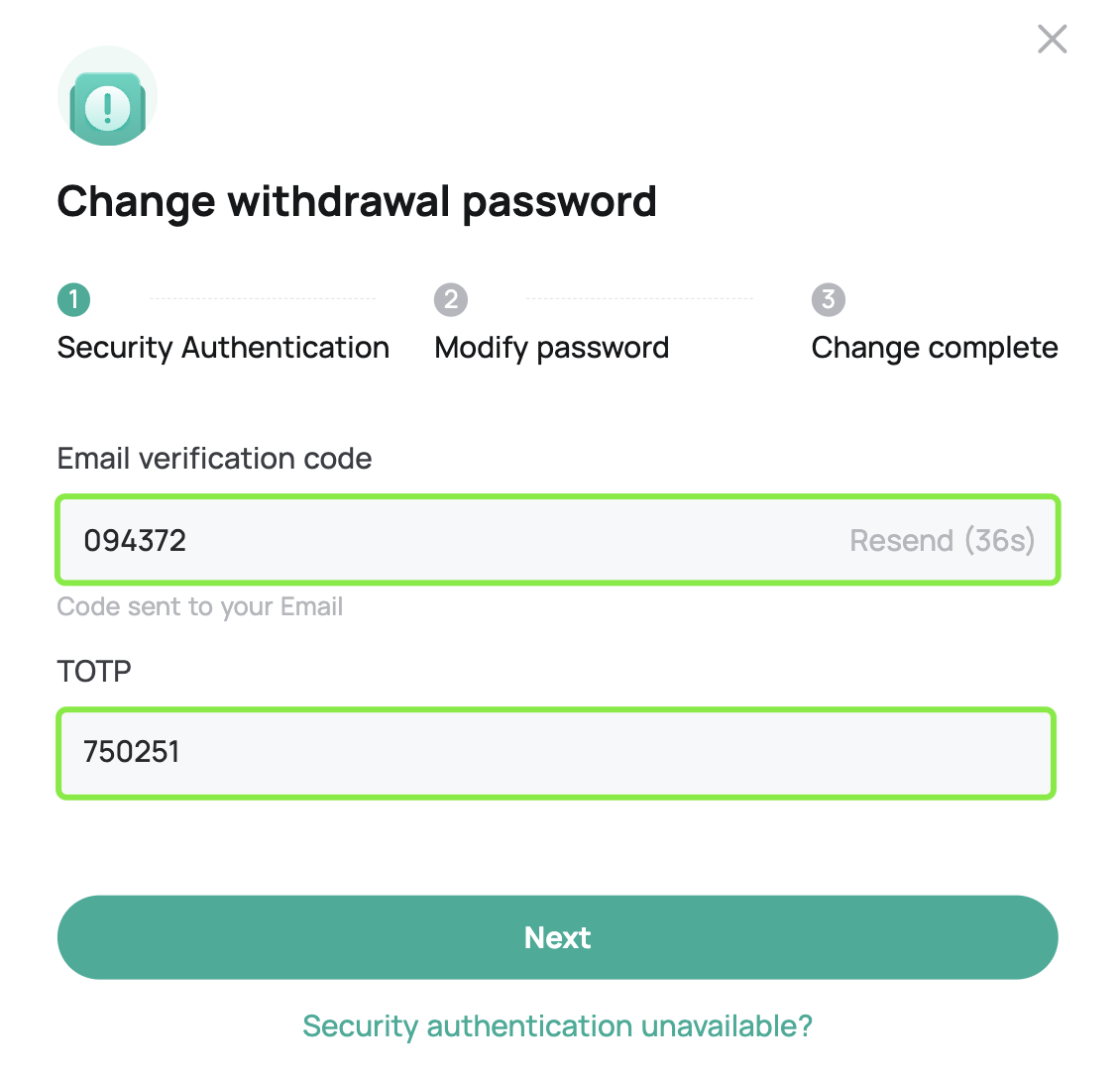
Task: Select the green step 1 circle
Action: pyautogui.click(x=74, y=299)
